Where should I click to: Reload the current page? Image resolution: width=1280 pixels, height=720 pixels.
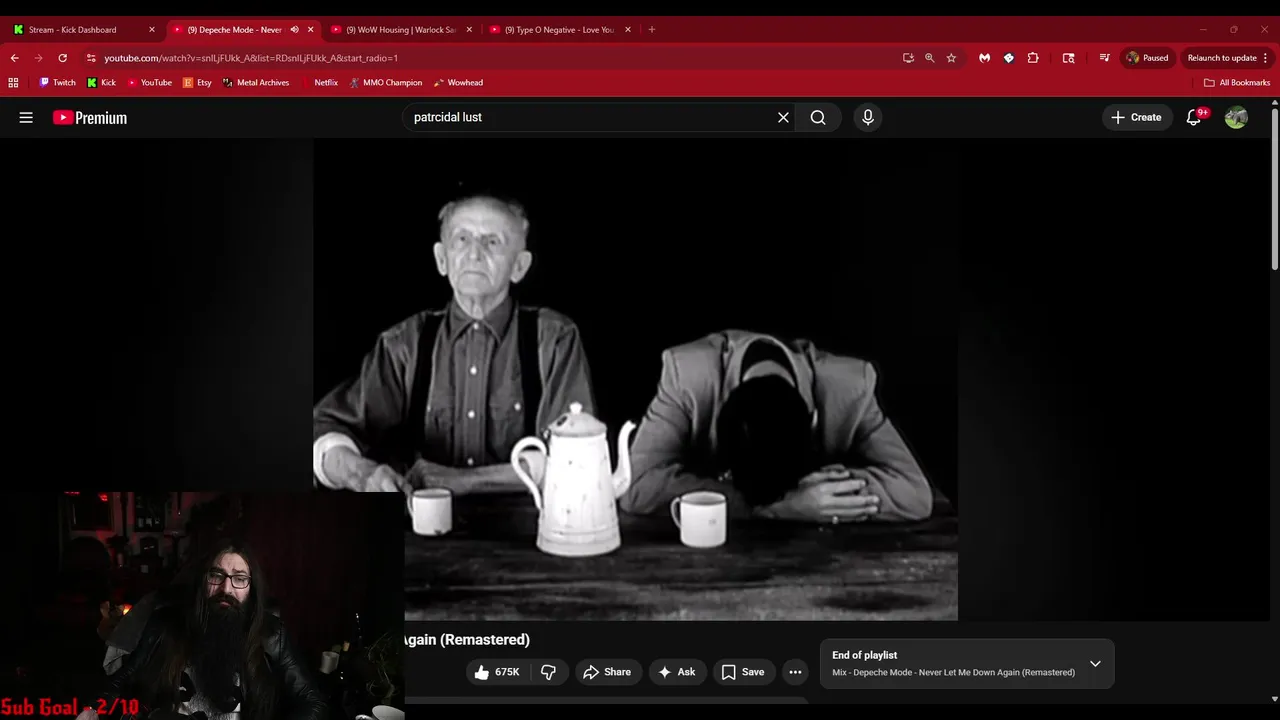(62, 58)
